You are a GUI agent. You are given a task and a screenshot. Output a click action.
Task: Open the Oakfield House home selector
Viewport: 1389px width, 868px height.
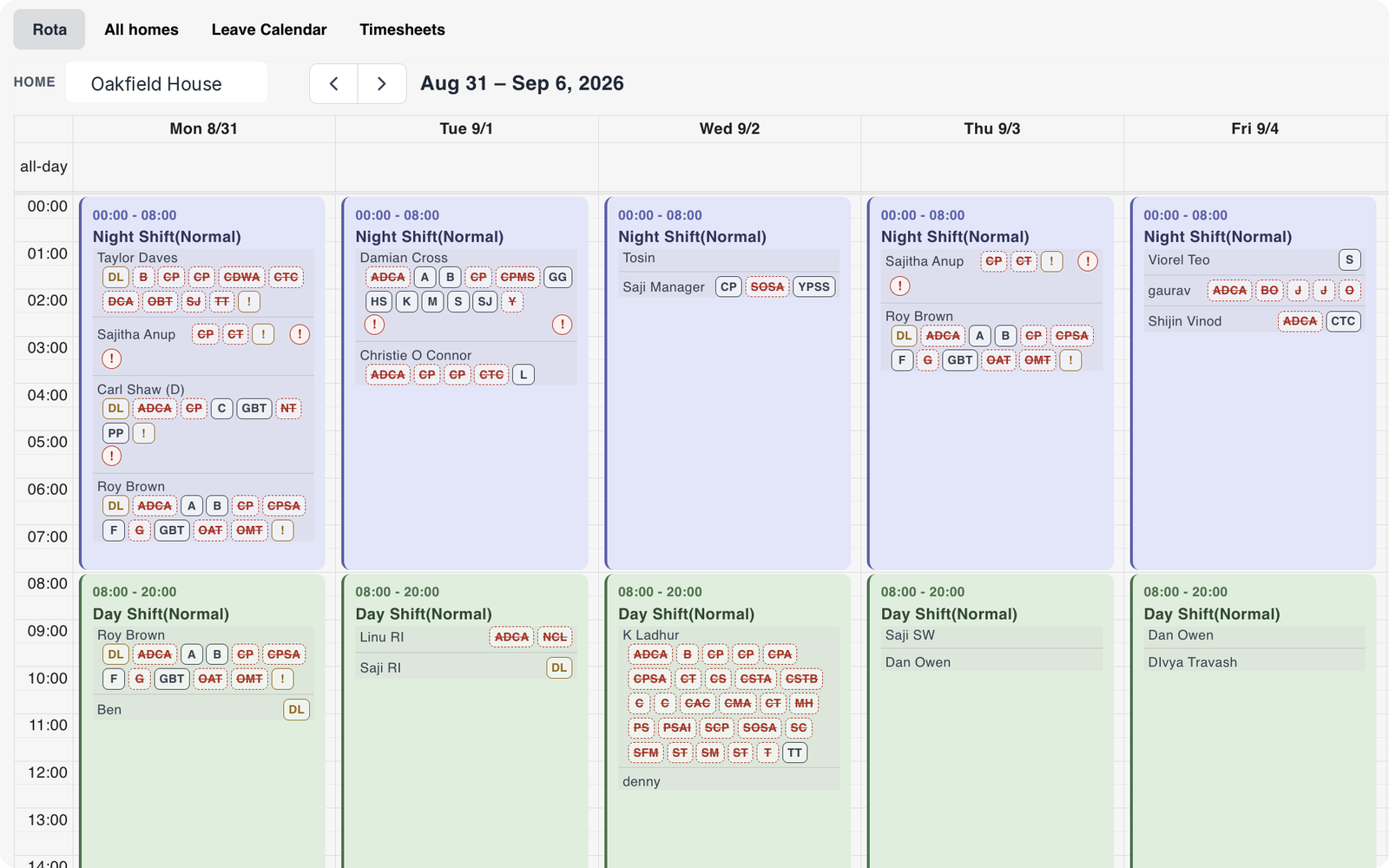167,83
